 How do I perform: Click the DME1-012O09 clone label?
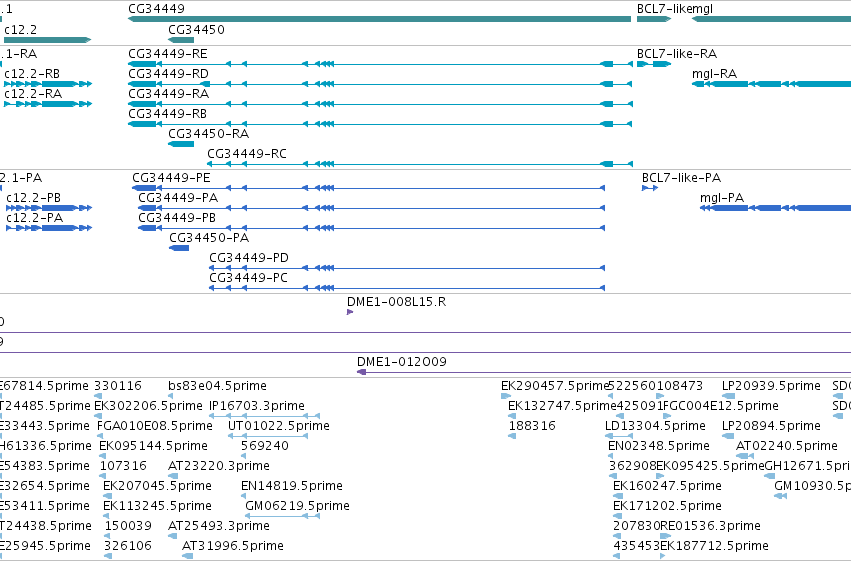402,362
